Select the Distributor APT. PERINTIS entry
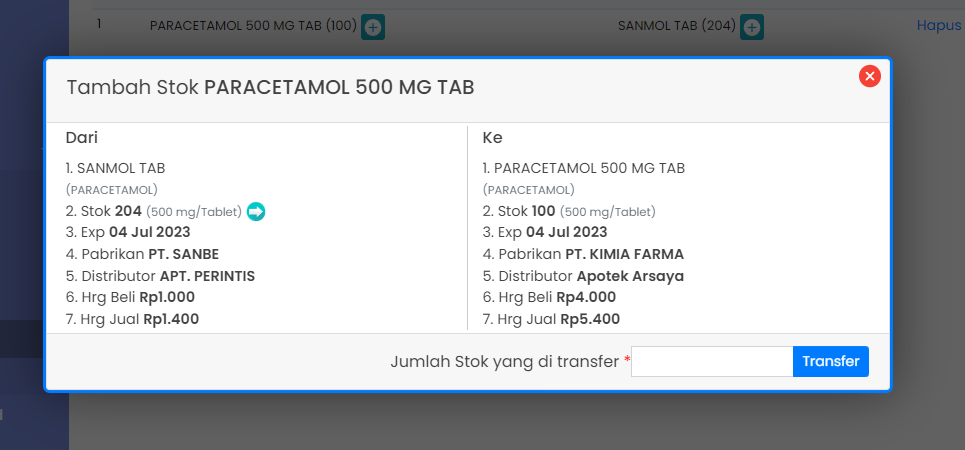The height and width of the screenshot is (450, 965). 154,276
